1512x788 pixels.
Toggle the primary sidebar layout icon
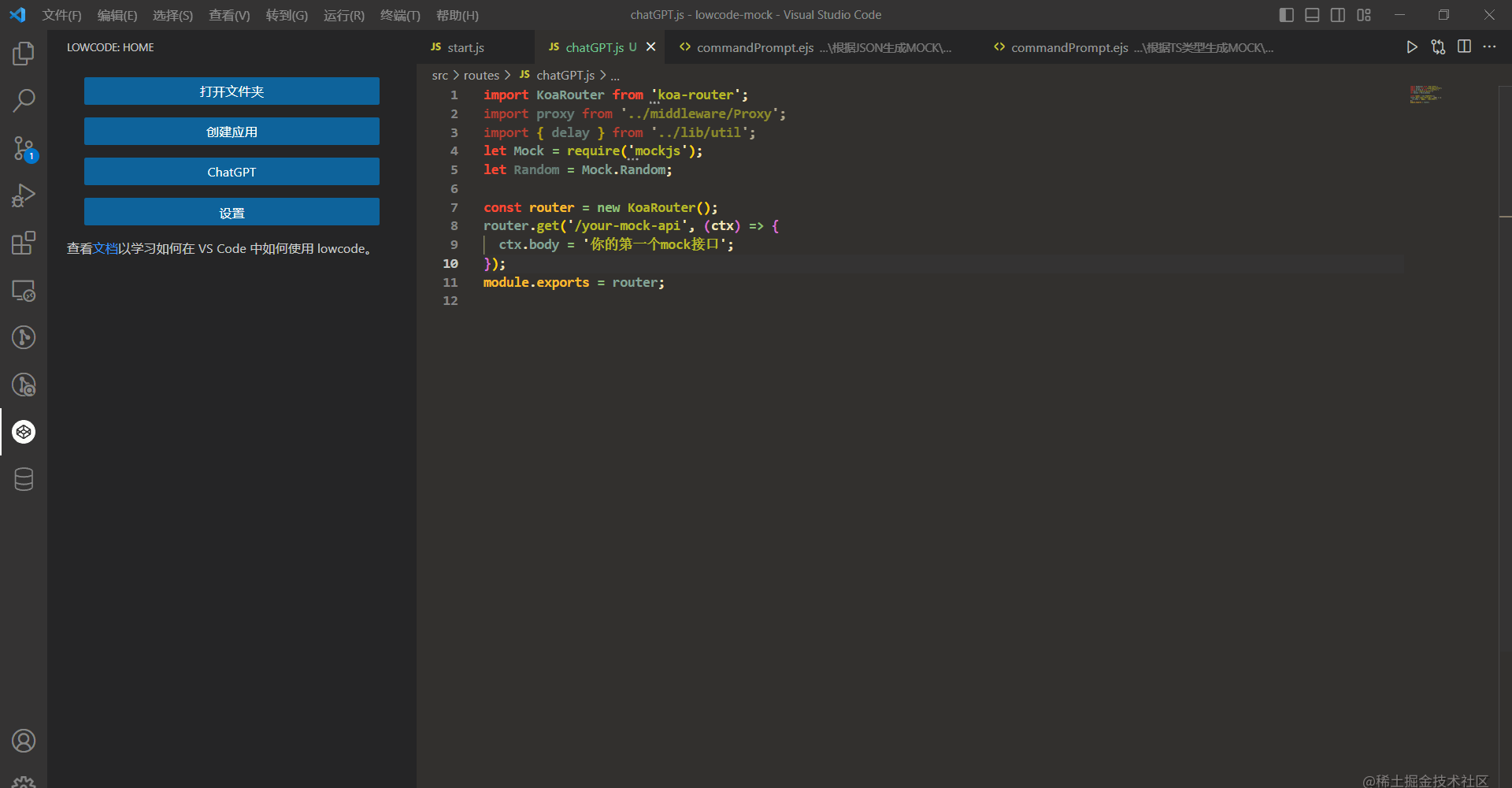pos(1287,15)
